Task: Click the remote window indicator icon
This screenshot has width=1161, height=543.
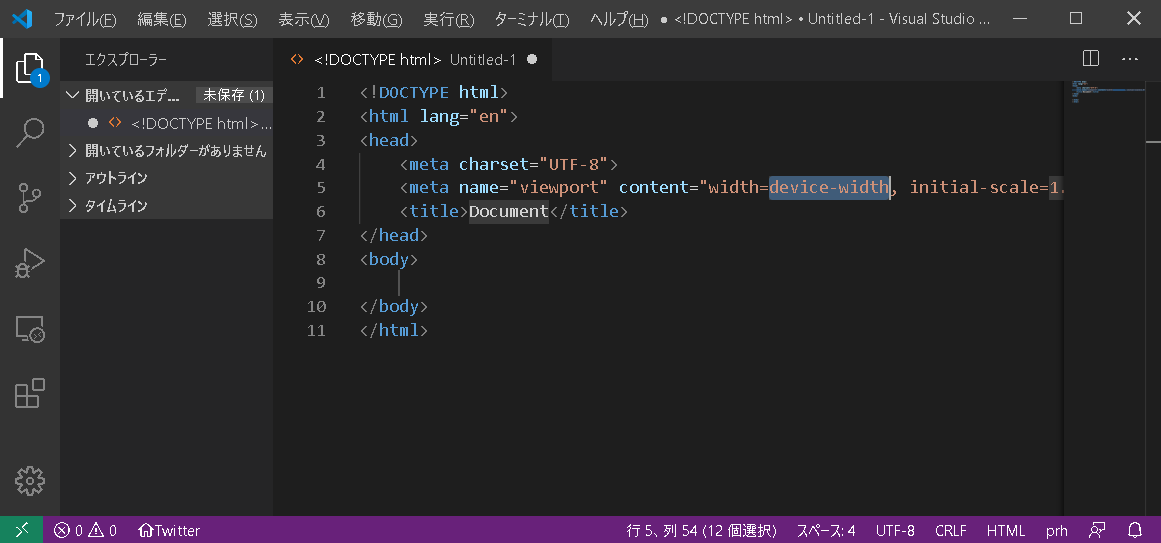Action: [21, 530]
